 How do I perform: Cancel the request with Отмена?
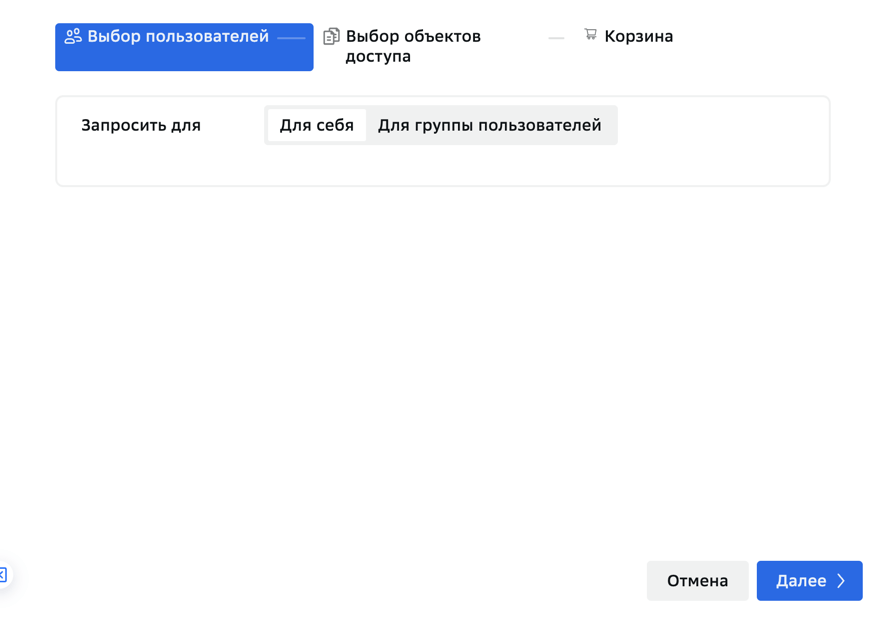tap(697, 581)
